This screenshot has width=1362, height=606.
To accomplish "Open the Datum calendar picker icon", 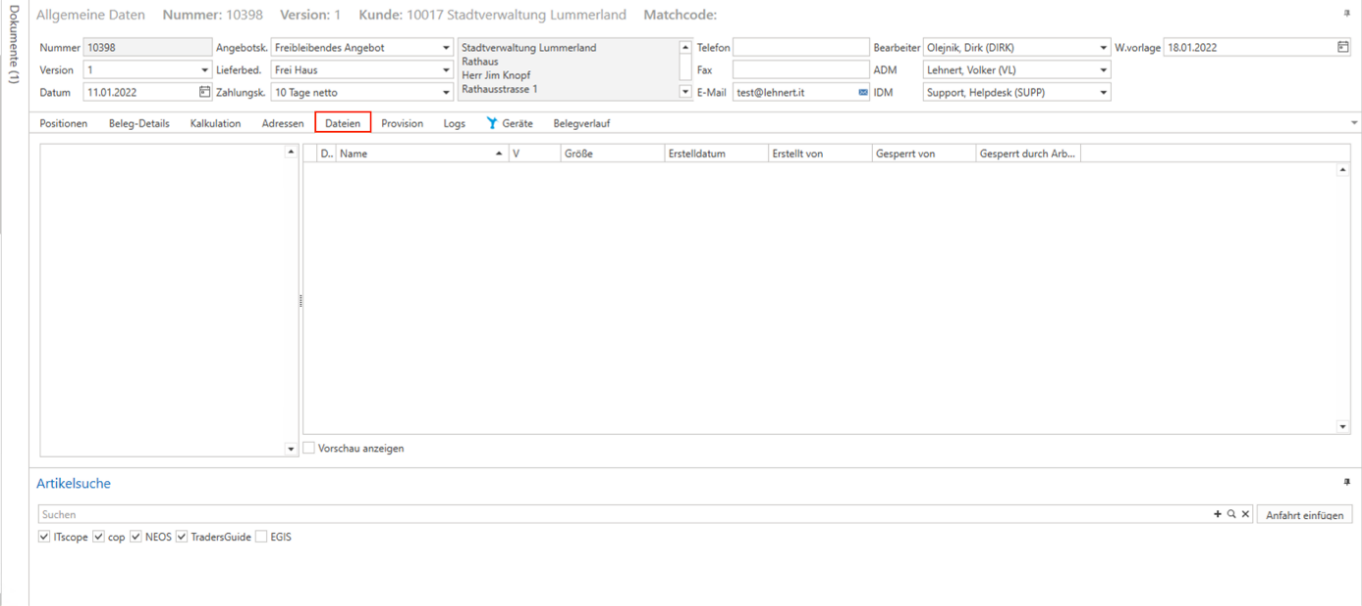I will pos(205,92).
